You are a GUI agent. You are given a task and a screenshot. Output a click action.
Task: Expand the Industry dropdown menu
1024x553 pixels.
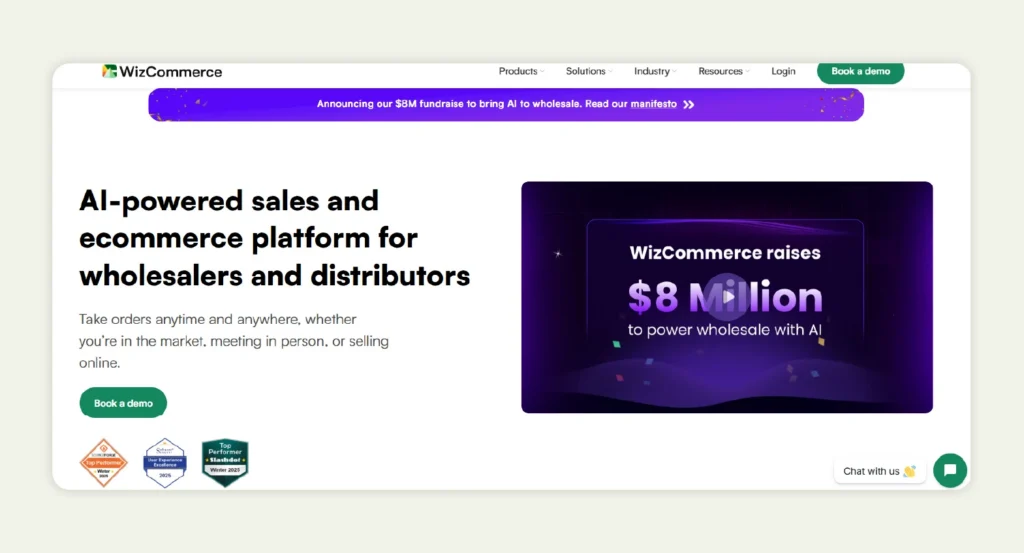[x=655, y=71]
